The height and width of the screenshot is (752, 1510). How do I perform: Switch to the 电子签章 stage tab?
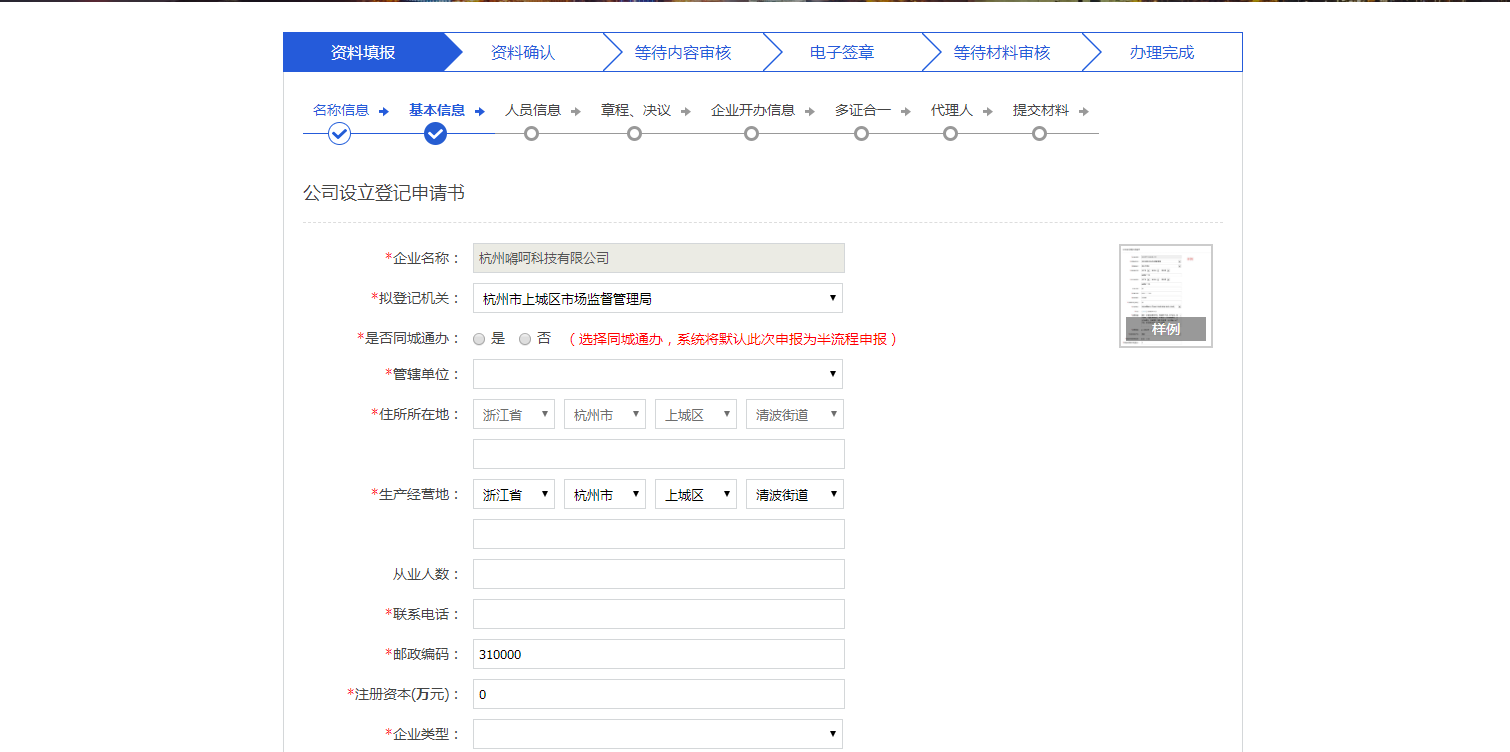pos(841,52)
